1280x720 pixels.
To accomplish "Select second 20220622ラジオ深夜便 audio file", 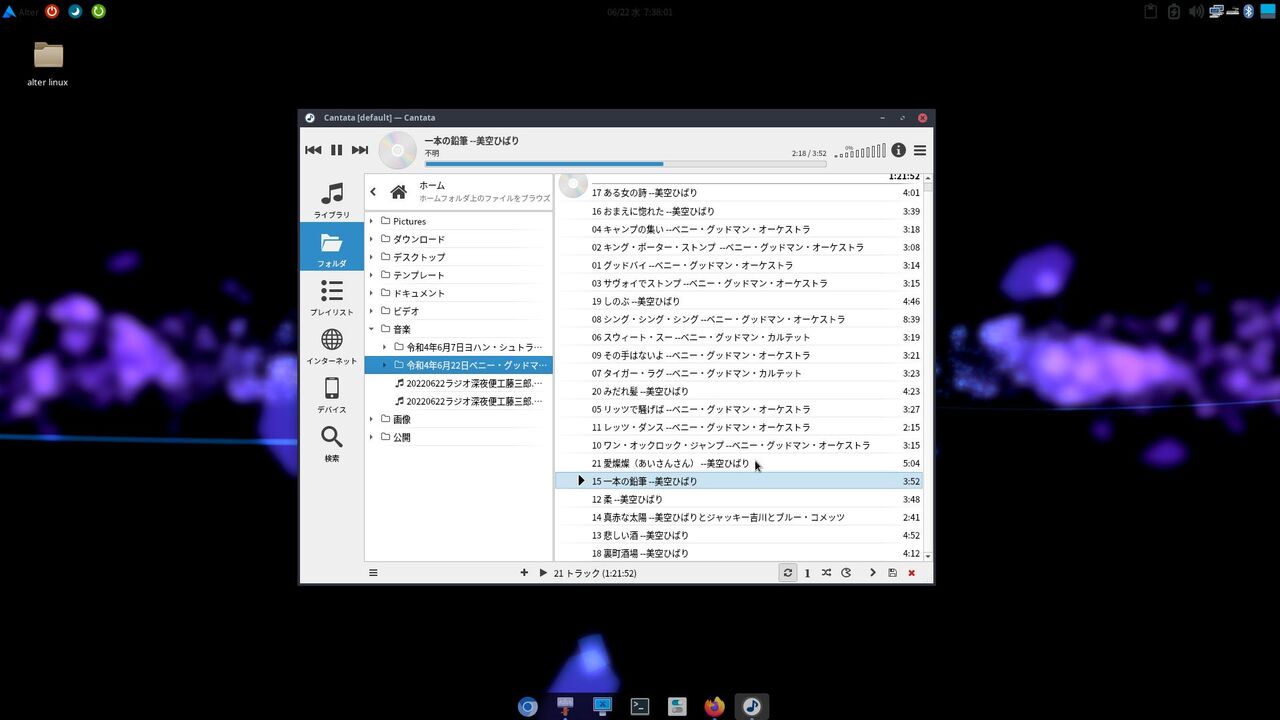I will coord(458,401).
